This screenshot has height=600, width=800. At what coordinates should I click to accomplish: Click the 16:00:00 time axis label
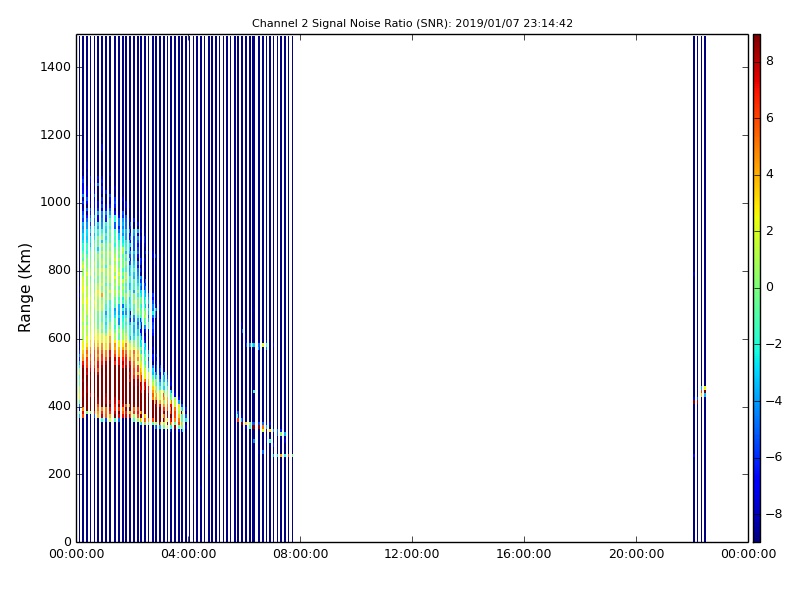pos(524,554)
